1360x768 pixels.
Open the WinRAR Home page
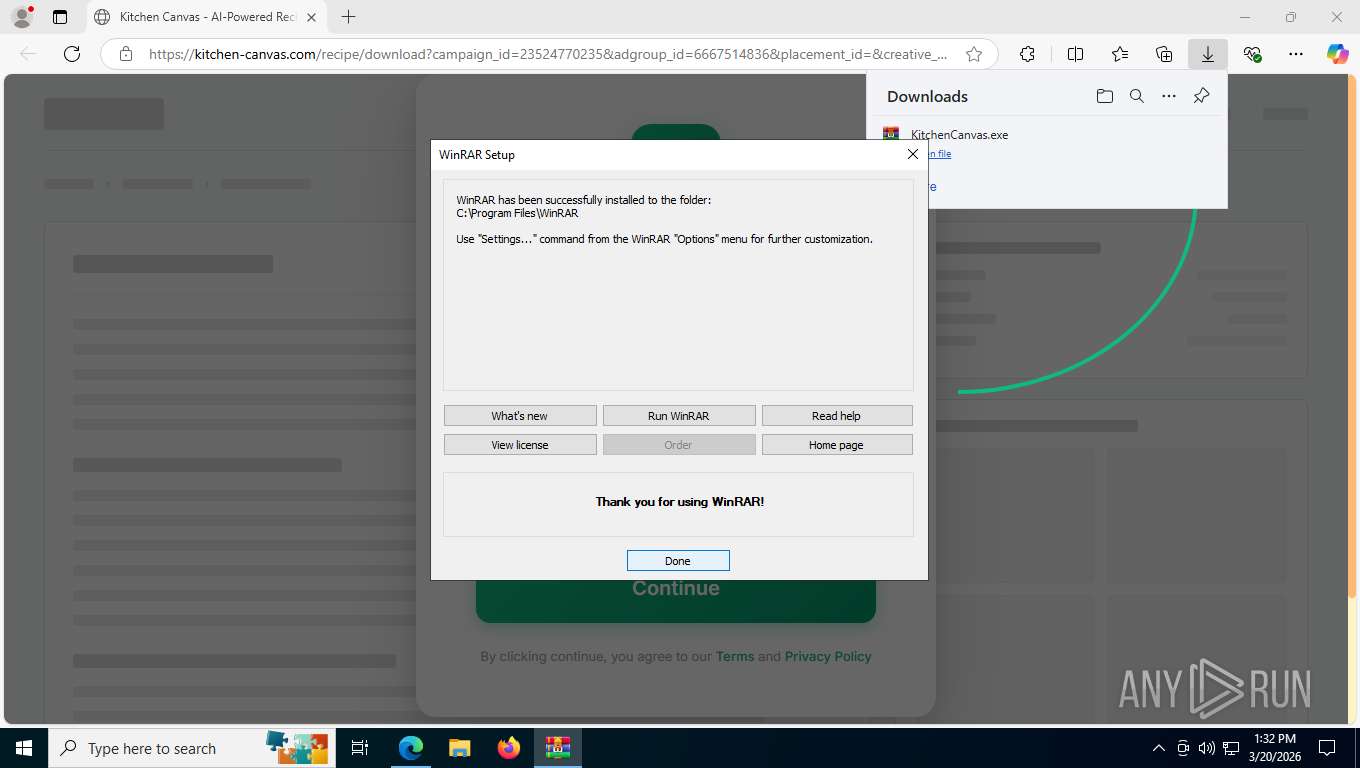click(x=836, y=445)
